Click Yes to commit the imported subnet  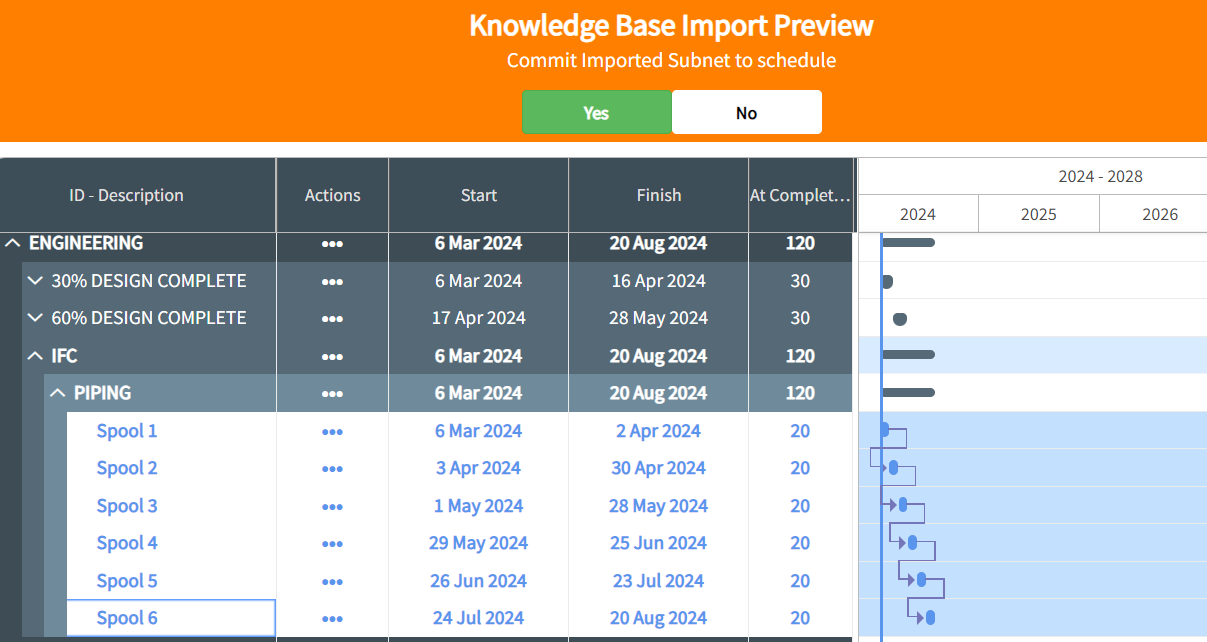click(596, 112)
